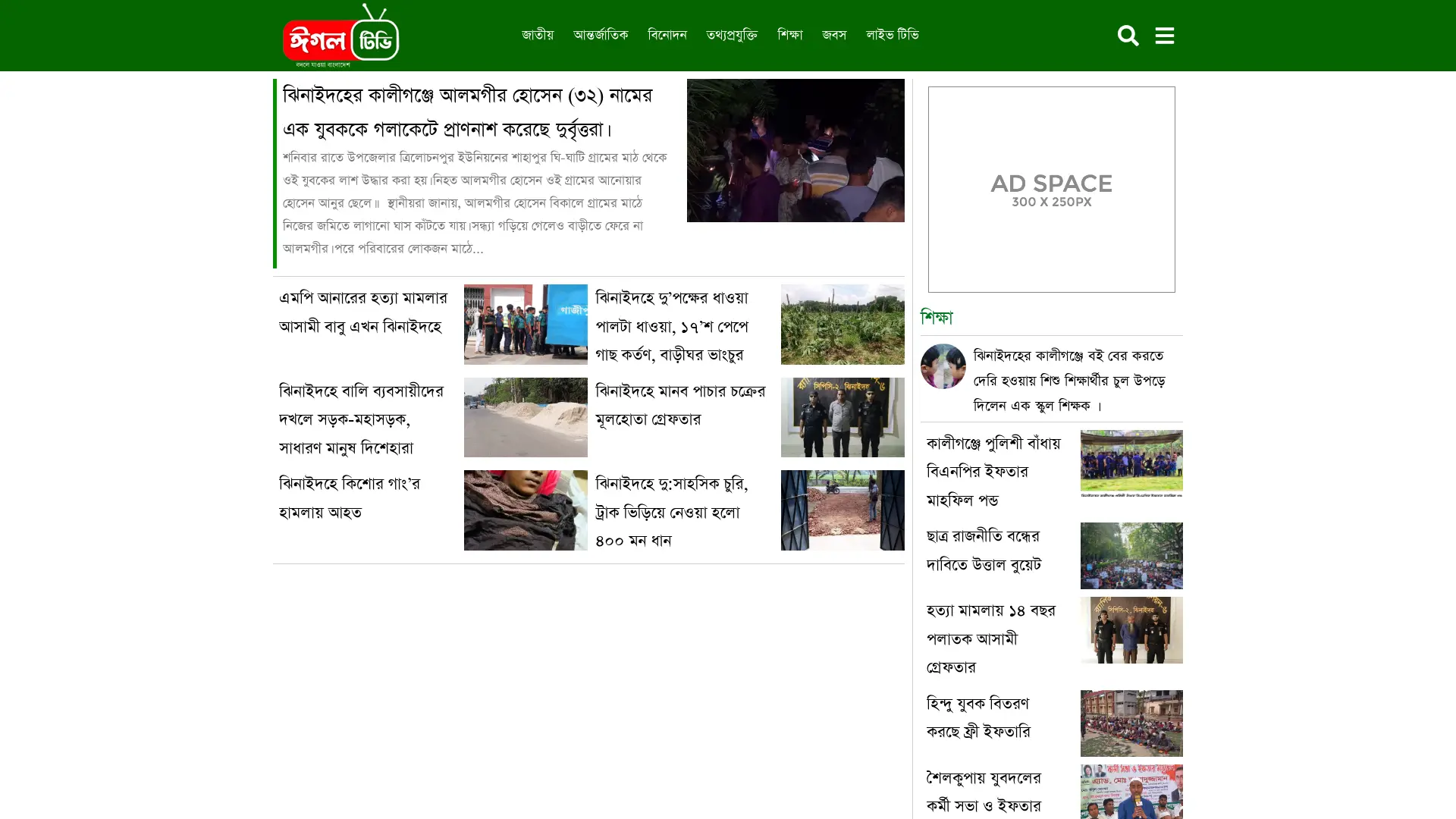1456x819 pixels.
Task: Click the Jubo Dal meeting speaker thumbnail
Action: tap(1131, 792)
